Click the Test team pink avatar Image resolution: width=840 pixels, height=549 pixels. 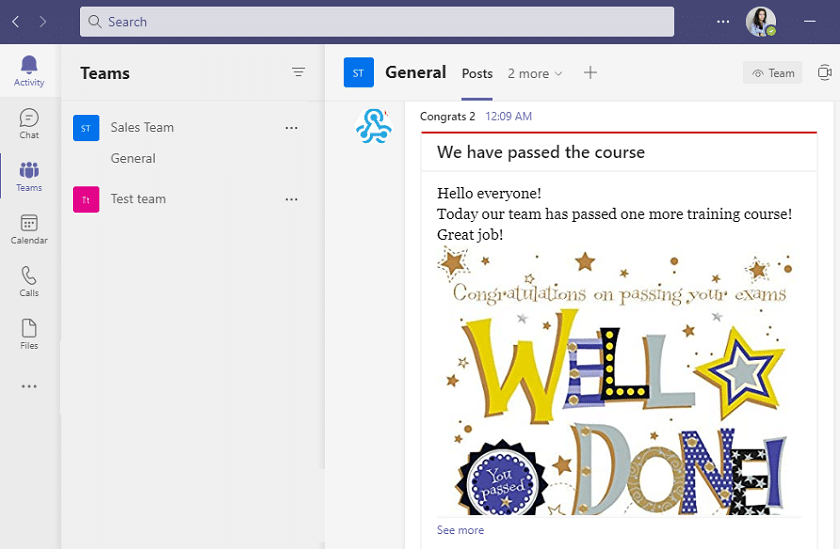click(x=86, y=199)
